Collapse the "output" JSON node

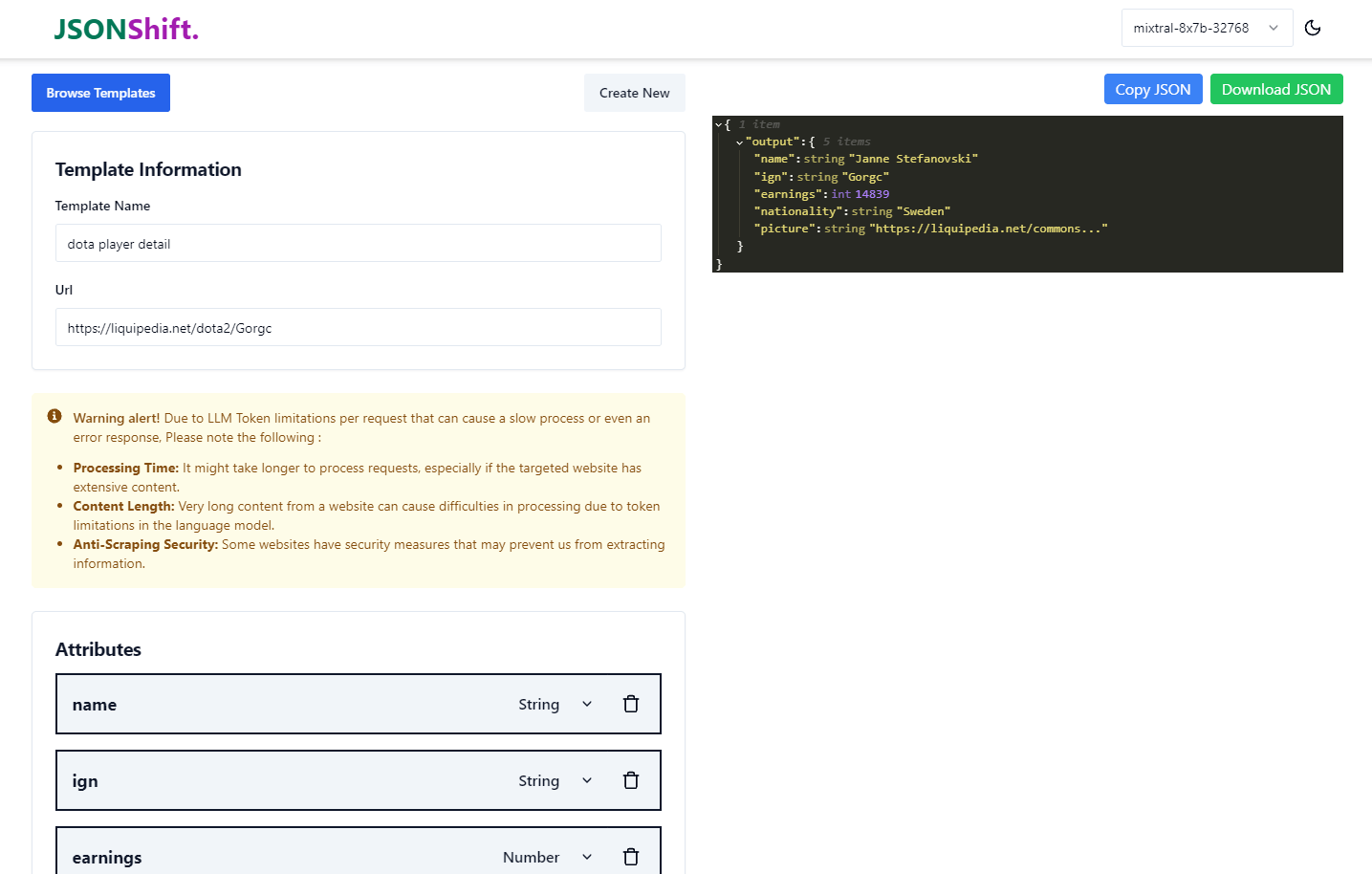click(739, 142)
